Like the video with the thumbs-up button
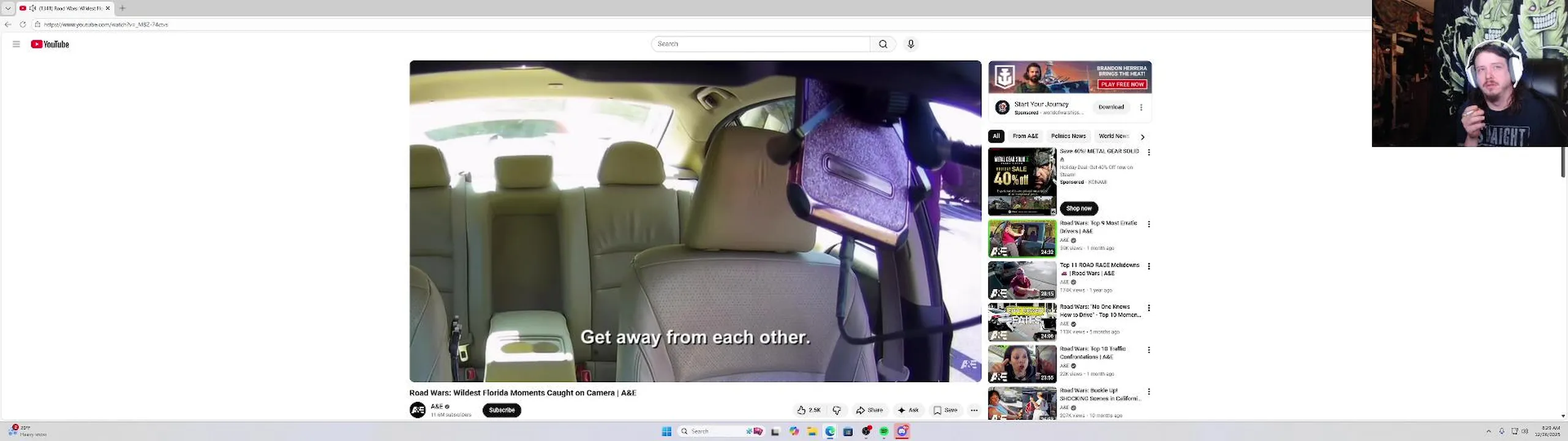1568x441 pixels. click(x=809, y=410)
